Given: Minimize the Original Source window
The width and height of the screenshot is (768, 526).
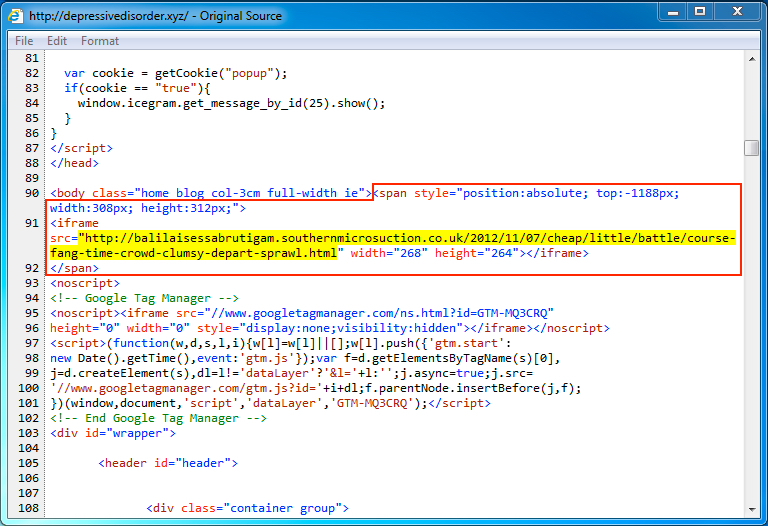Looking at the screenshot, I should click(673, 11).
